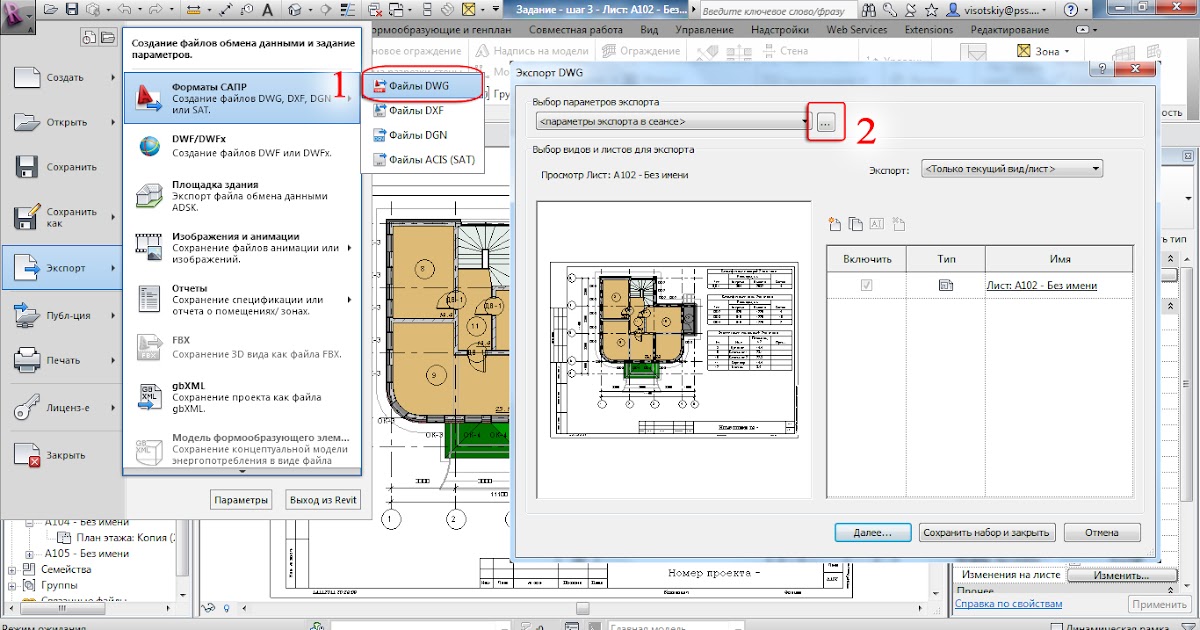Viewport: 1200px width, 630px height.
Task: Open the export setup selection dropdown
Action: (x=672, y=122)
